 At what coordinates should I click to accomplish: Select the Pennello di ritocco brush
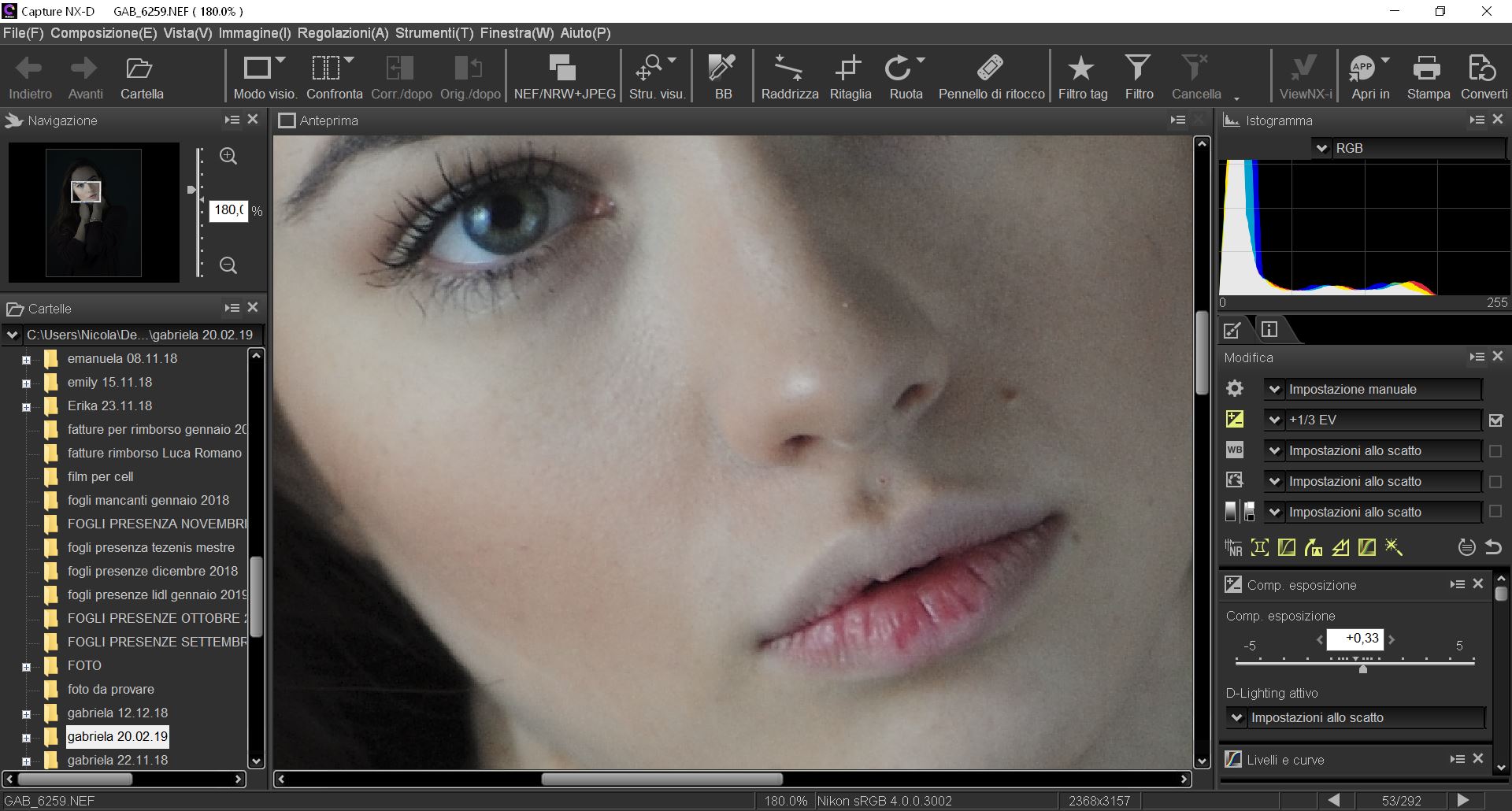pos(991,77)
